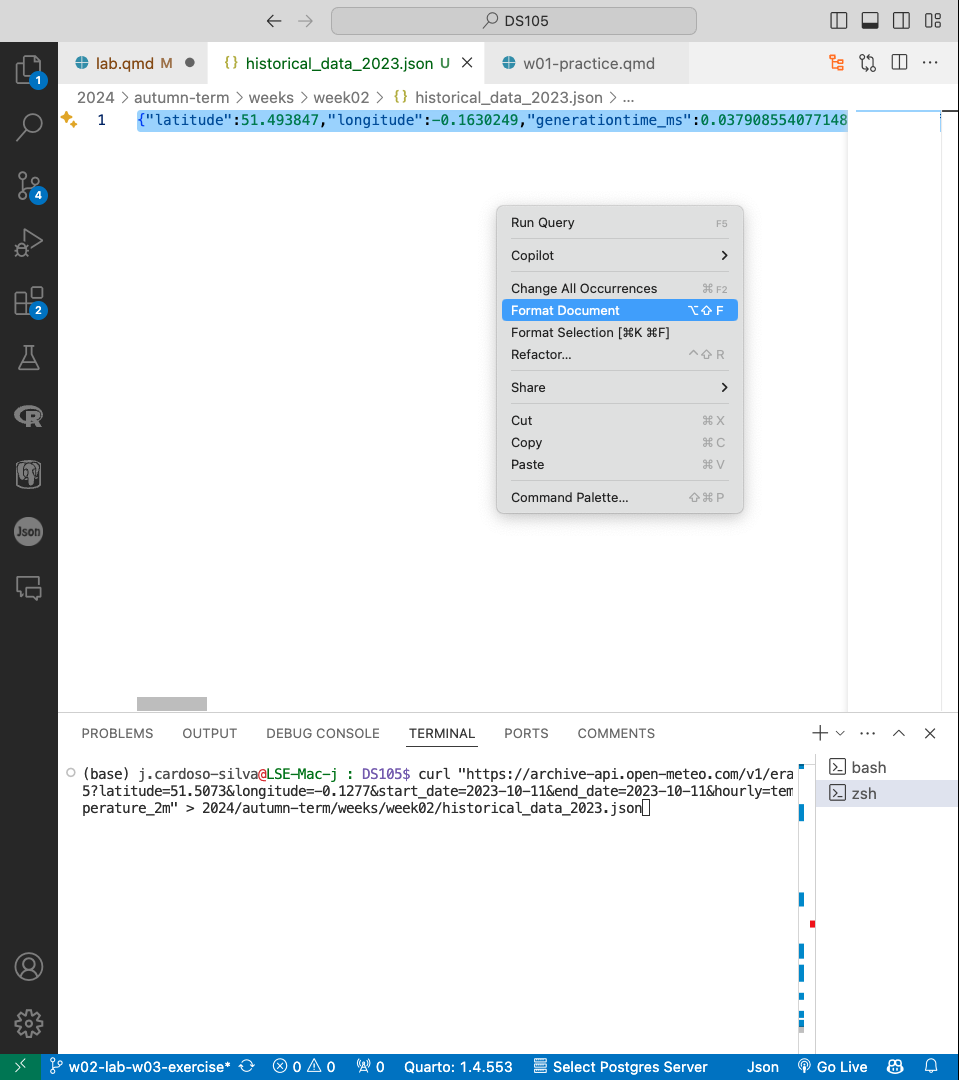Close the historical_data_2023.json tab

click(x=467, y=63)
